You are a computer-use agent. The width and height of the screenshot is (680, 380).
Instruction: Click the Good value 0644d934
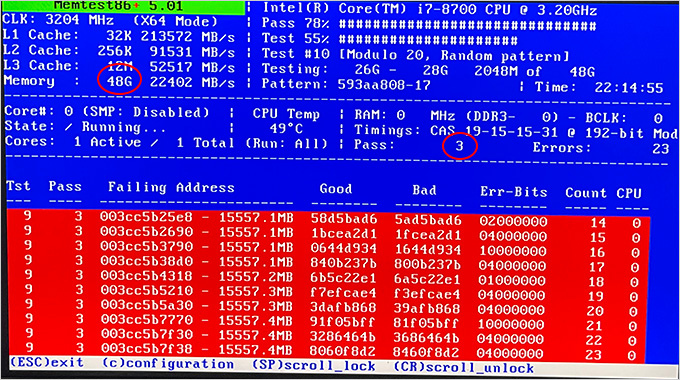click(x=343, y=248)
